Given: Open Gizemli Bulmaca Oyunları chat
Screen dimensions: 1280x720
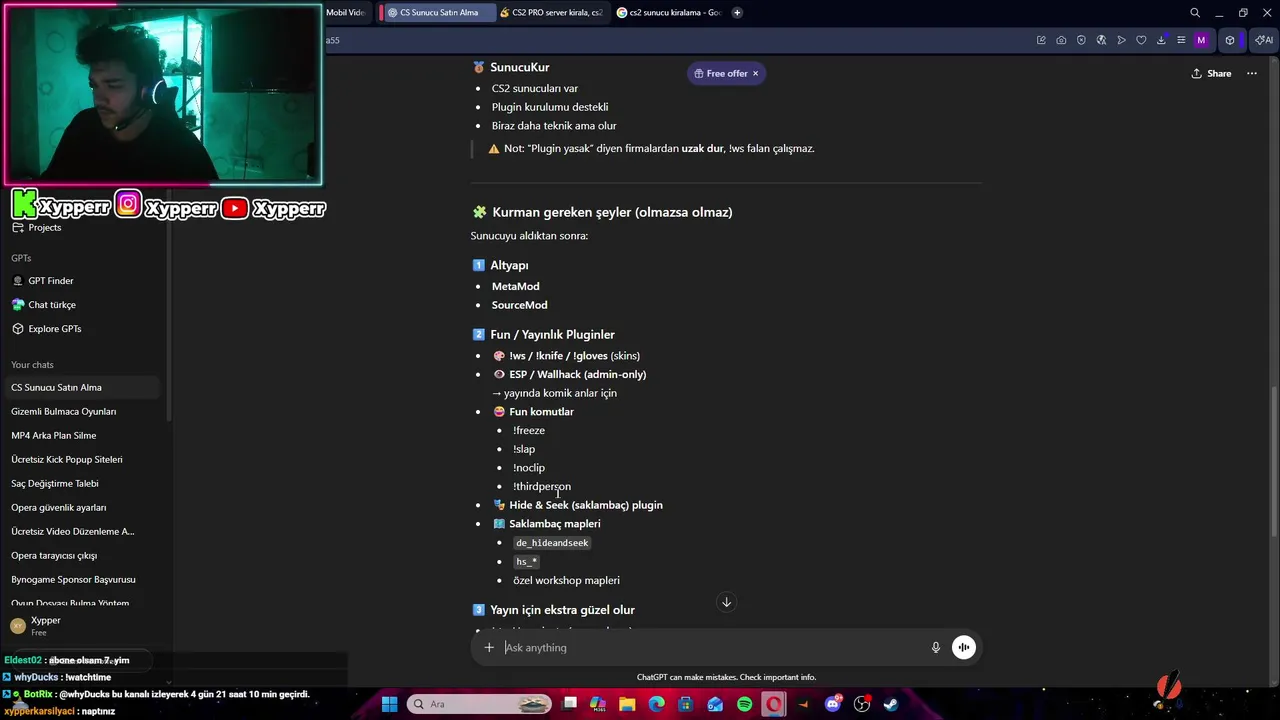Looking at the screenshot, I should click(x=83, y=411).
